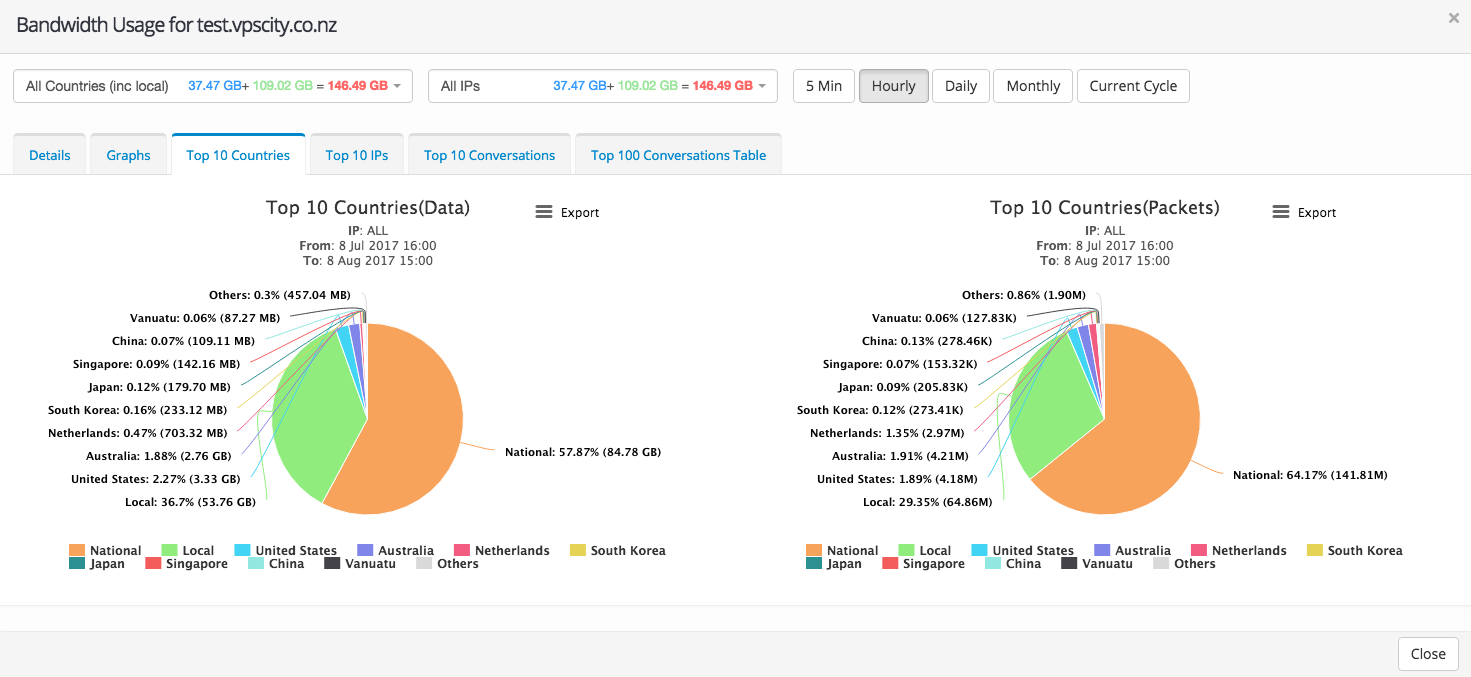Click Netherlands pink swatch in Packets legend
This screenshot has height=677, width=1471.
coord(1199,550)
